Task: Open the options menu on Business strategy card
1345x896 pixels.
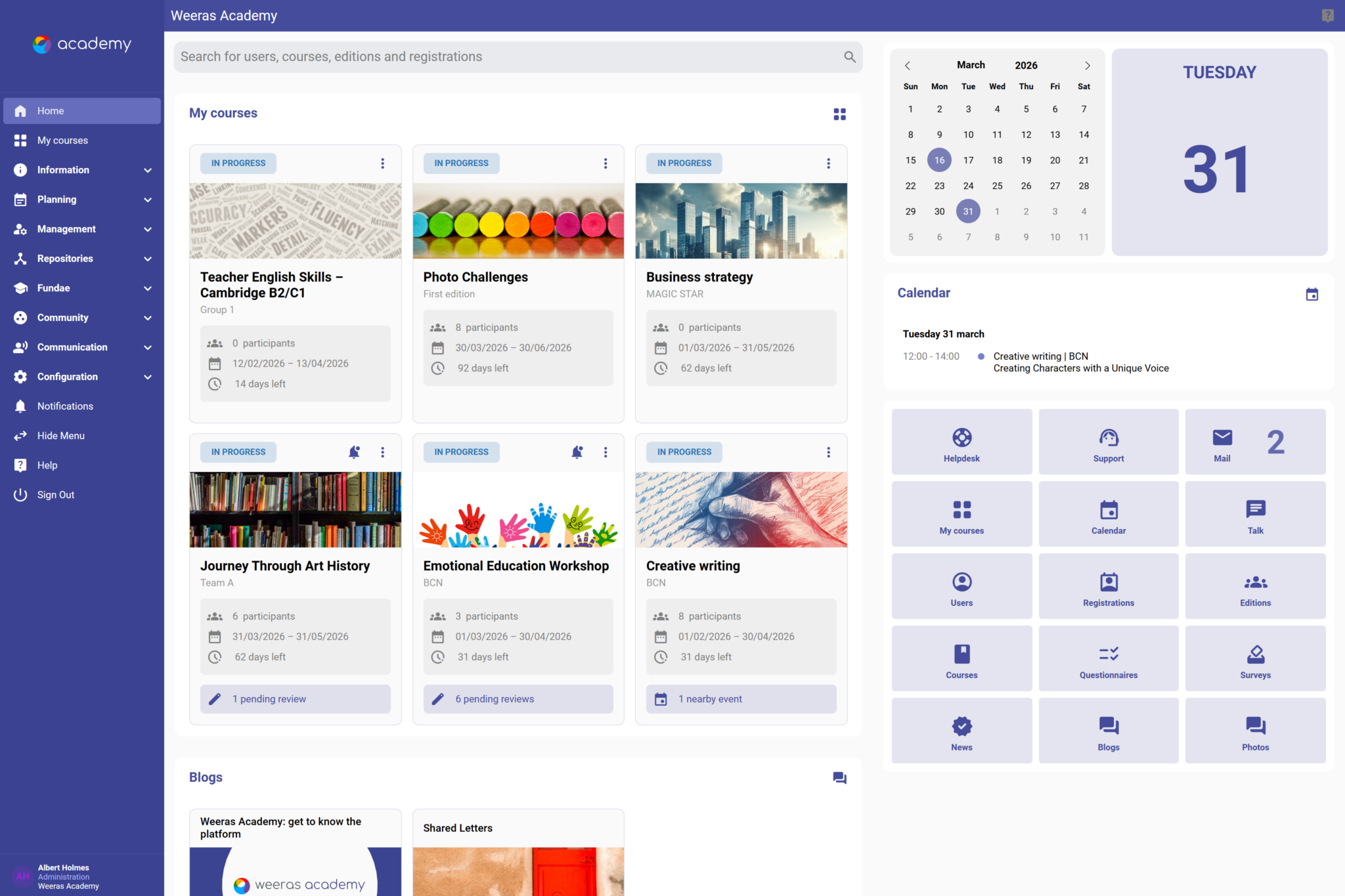Action: point(828,163)
